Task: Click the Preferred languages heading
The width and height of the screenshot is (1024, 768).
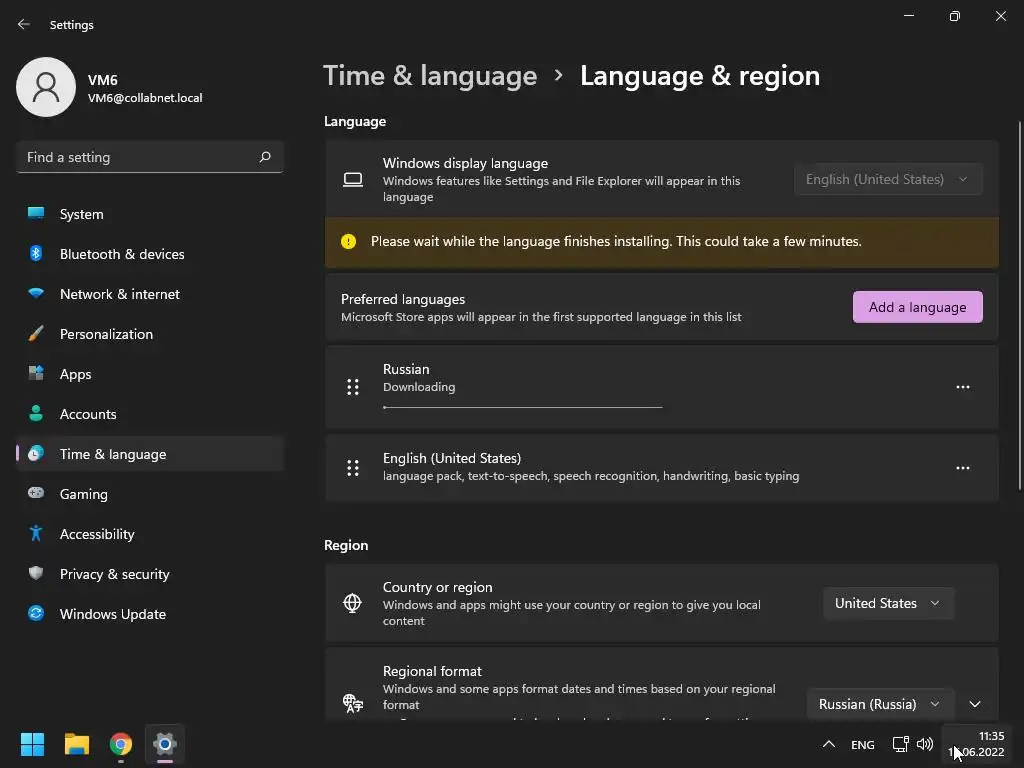Action: (403, 299)
